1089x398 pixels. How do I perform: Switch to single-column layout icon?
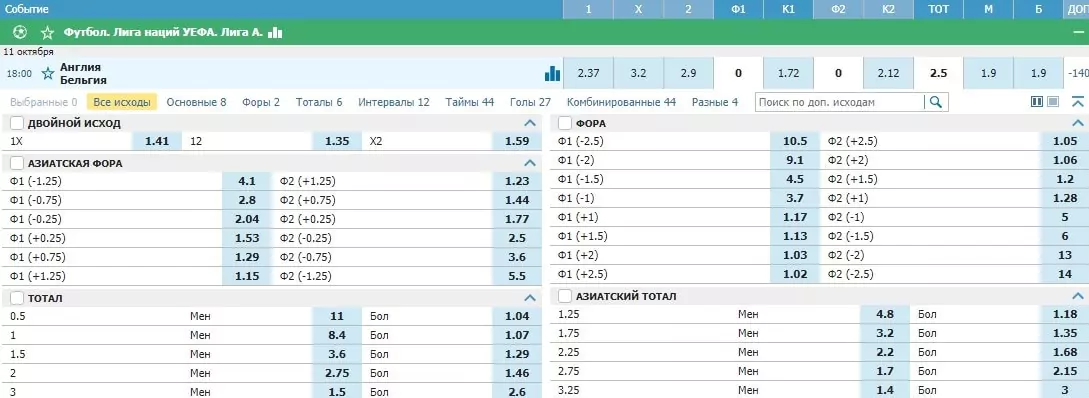click(1053, 102)
